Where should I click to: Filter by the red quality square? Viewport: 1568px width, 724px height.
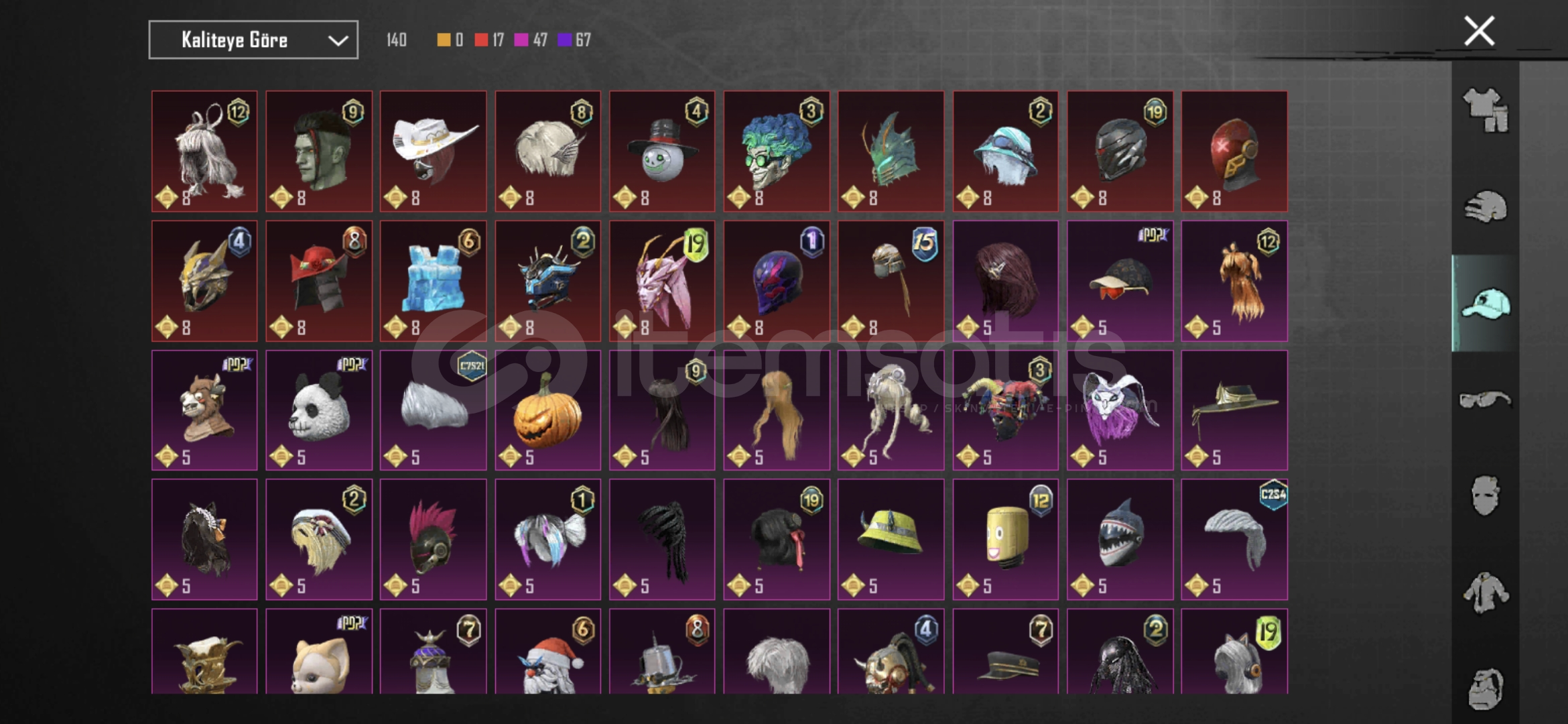tap(481, 40)
